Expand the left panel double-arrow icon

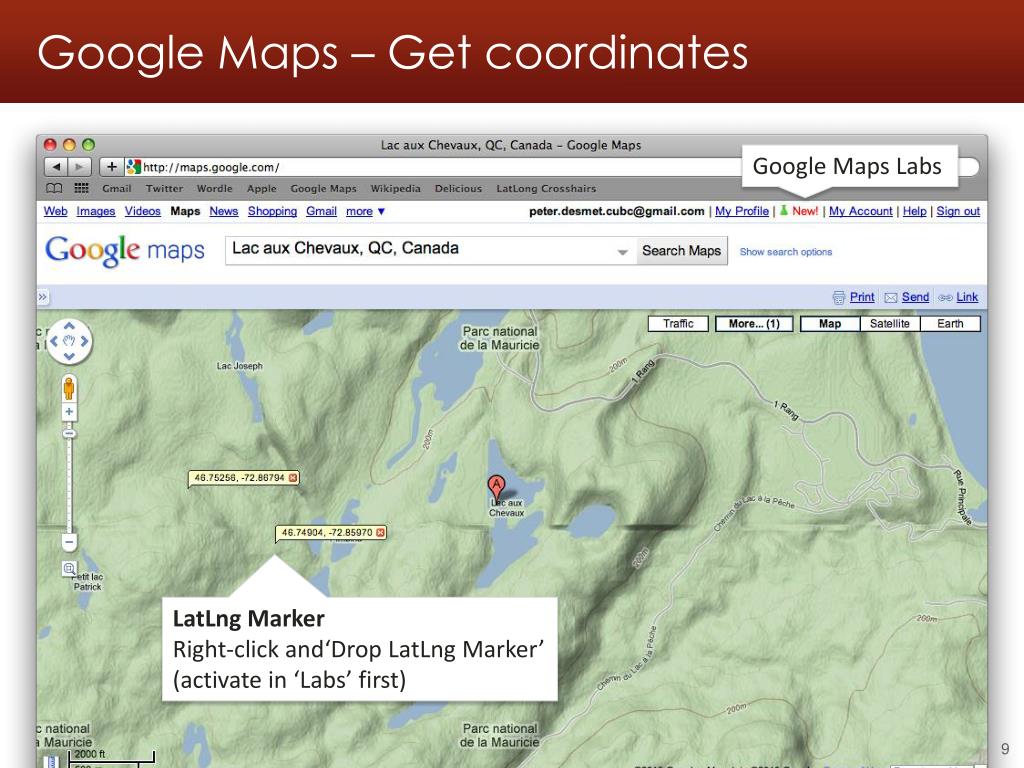click(42, 297)
